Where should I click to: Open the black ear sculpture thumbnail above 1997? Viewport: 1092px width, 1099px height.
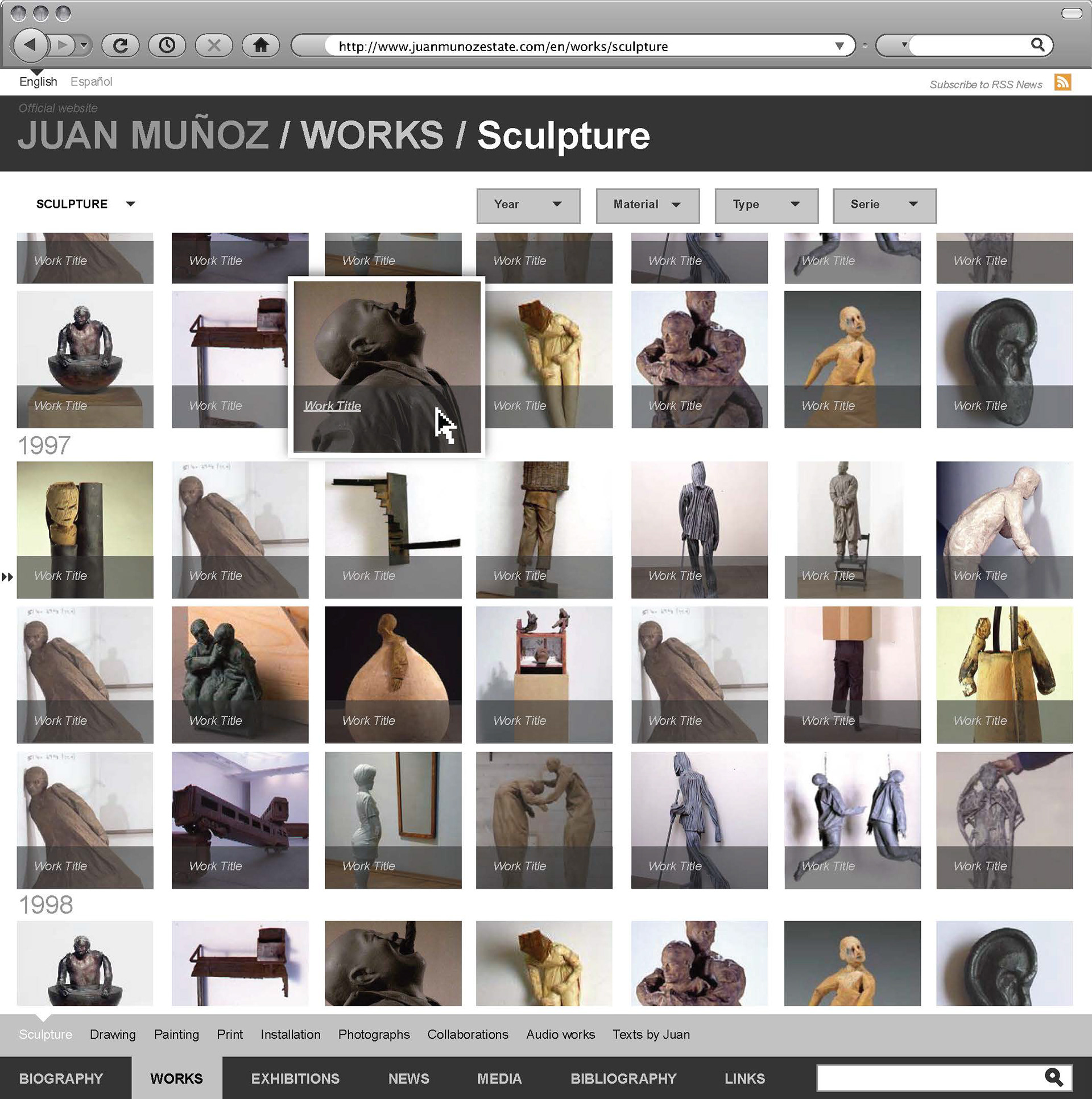click(1004, 360)
